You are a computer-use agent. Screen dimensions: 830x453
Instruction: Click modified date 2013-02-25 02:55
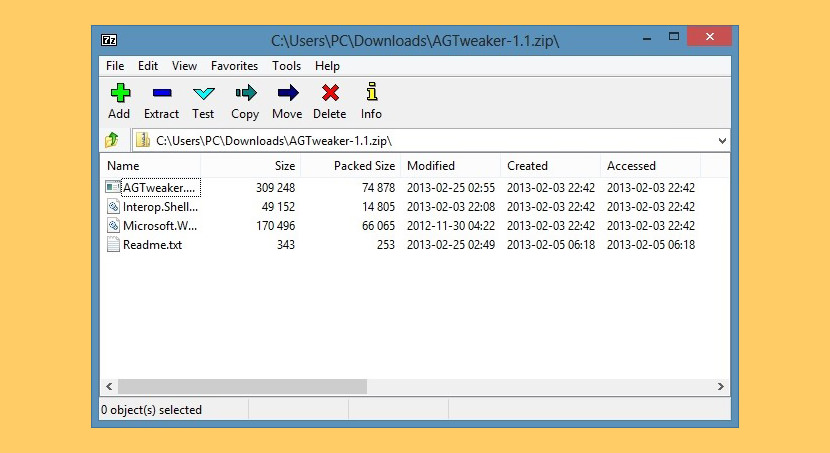click(x=451, y=187)
